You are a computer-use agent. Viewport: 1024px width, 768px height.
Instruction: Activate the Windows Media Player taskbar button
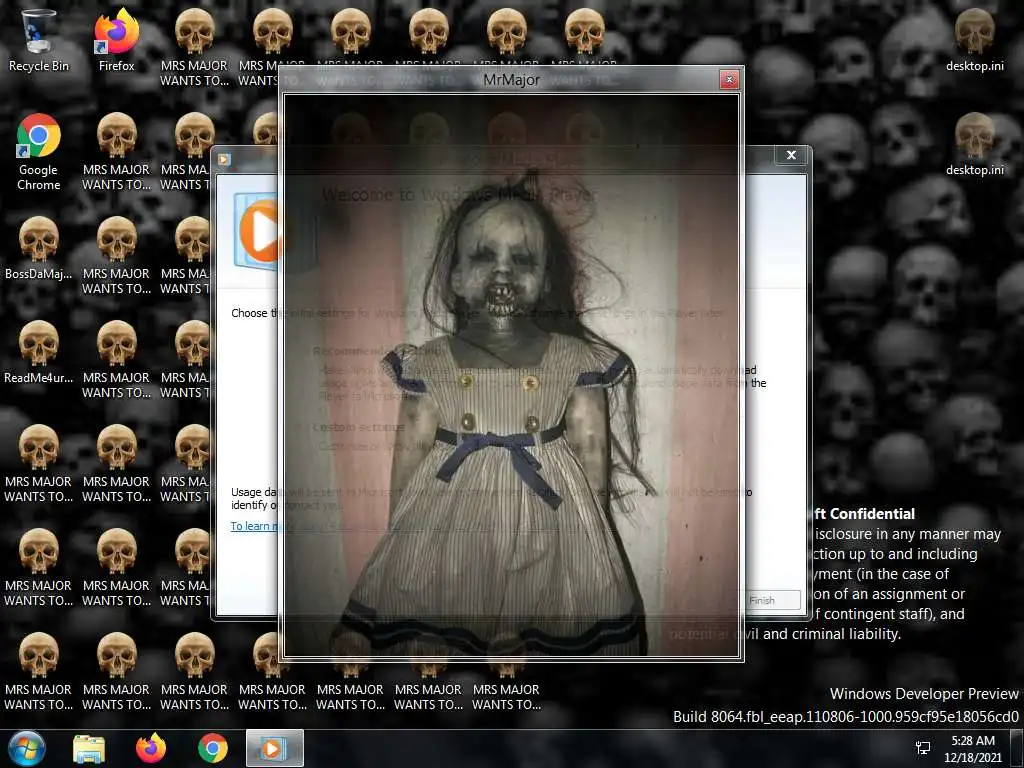point(274,748)
